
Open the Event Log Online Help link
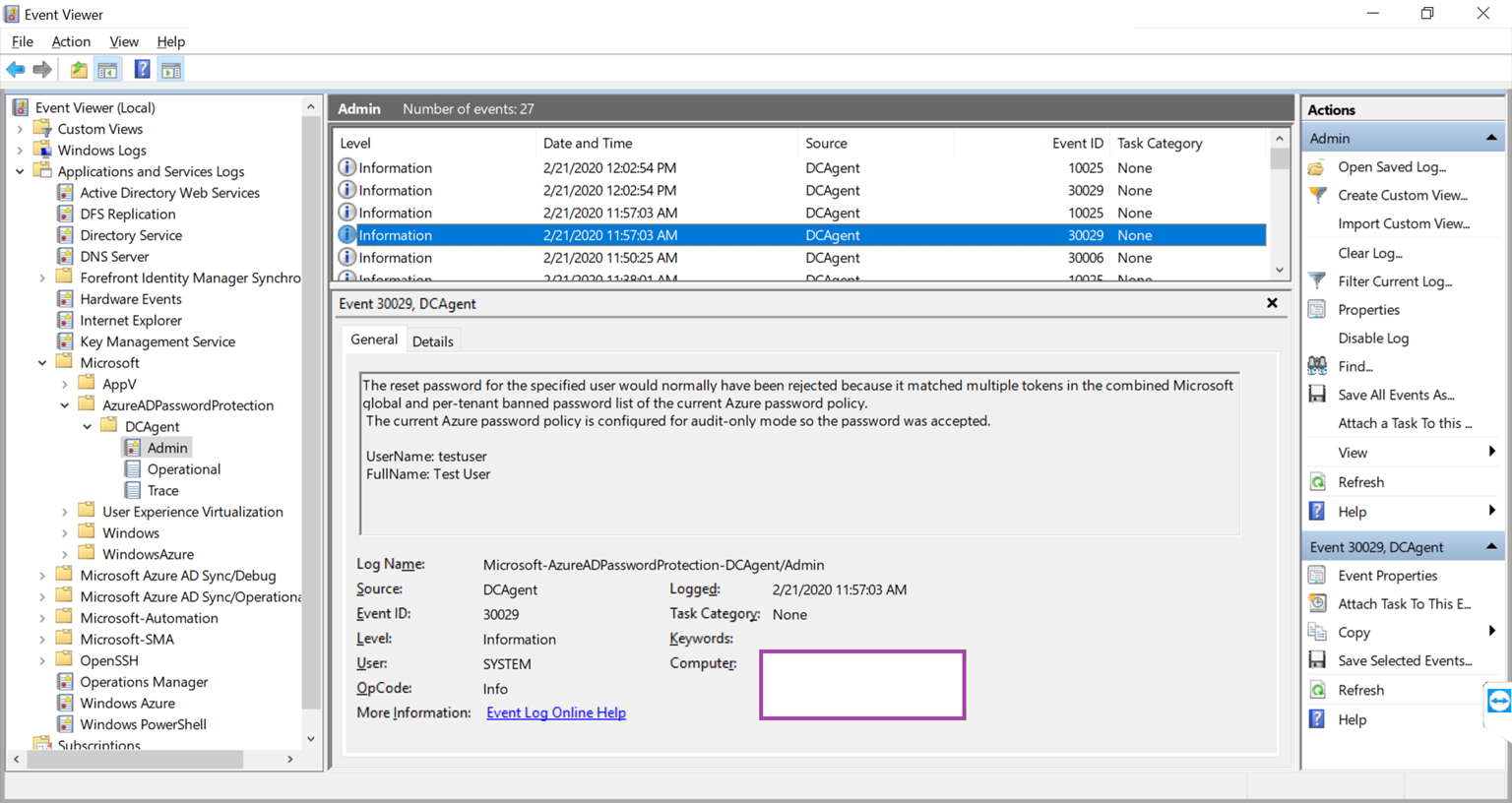556,712
